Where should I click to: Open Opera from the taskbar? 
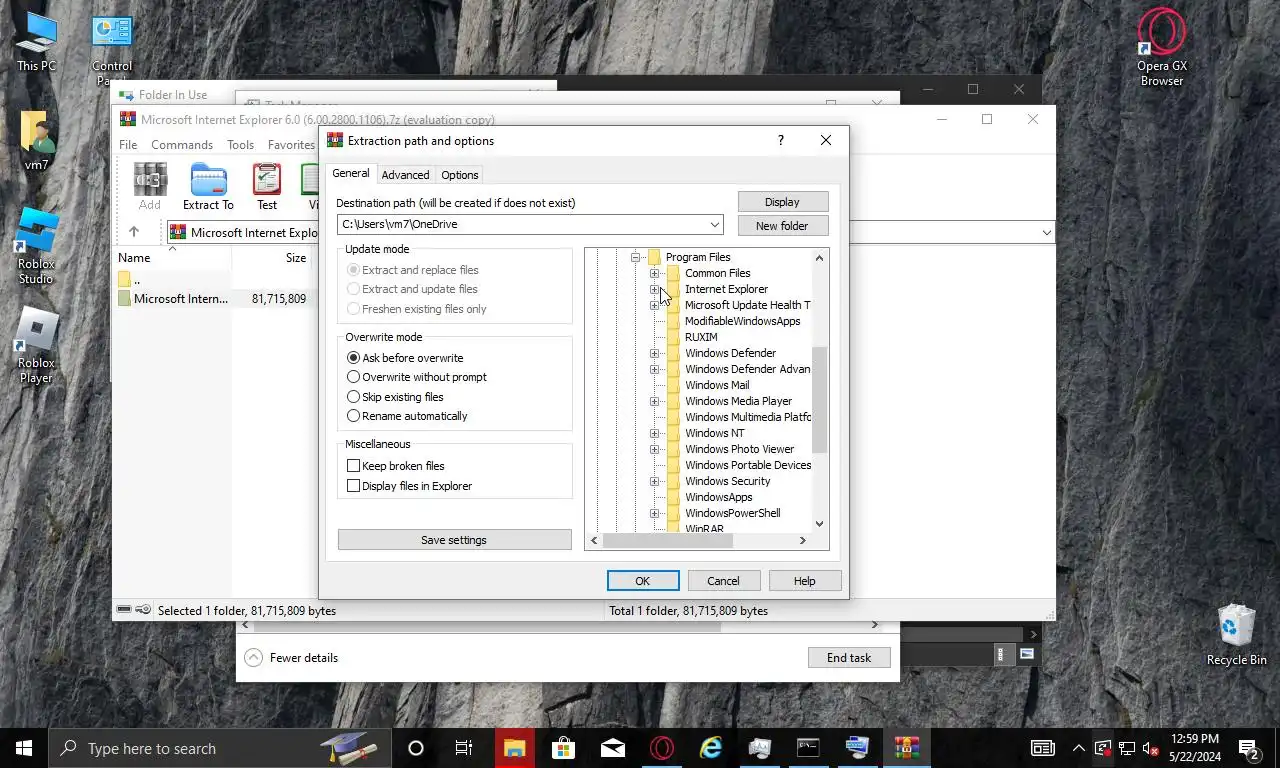click(x=662, y=748)
